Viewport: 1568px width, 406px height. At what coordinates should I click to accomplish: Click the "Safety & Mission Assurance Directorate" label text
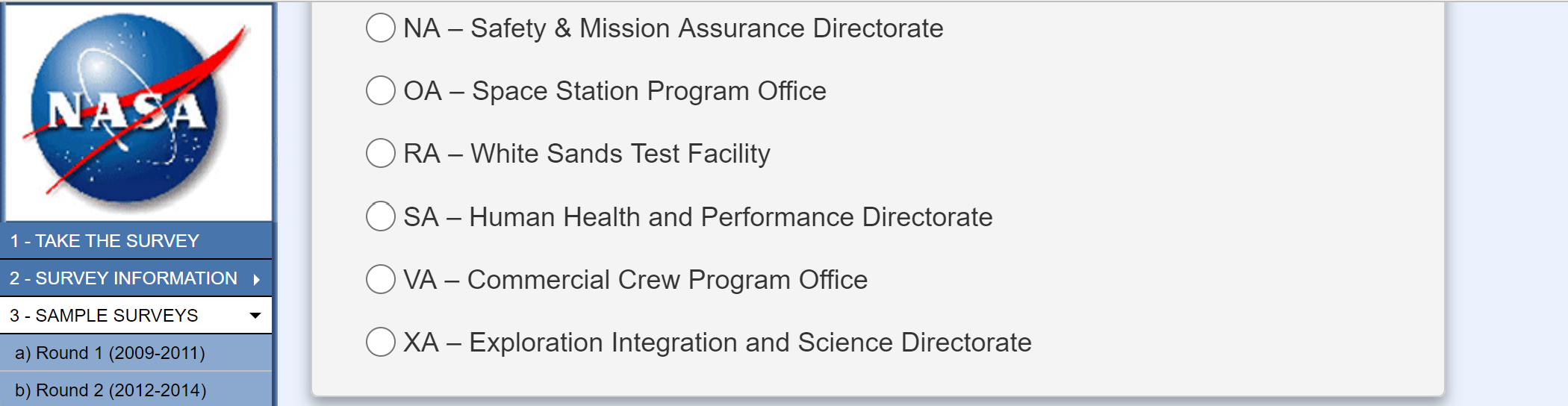707,28
